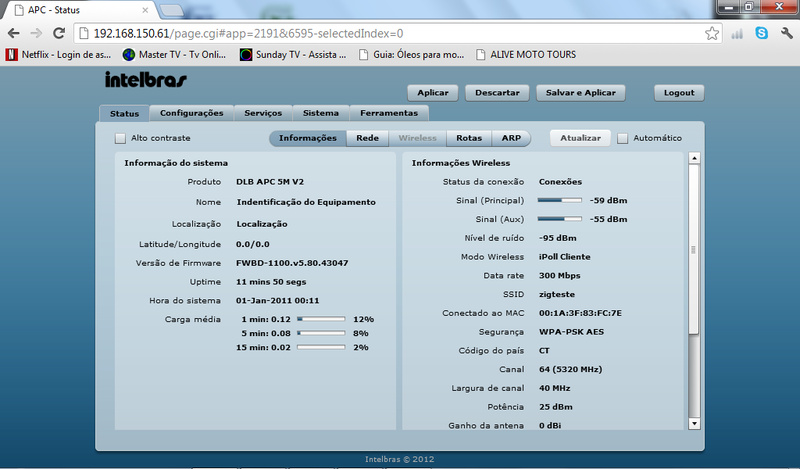Viewport: 800px width, 469px height.
Task: Select Wireless sub-tab
Action: [x=417, y=138]
